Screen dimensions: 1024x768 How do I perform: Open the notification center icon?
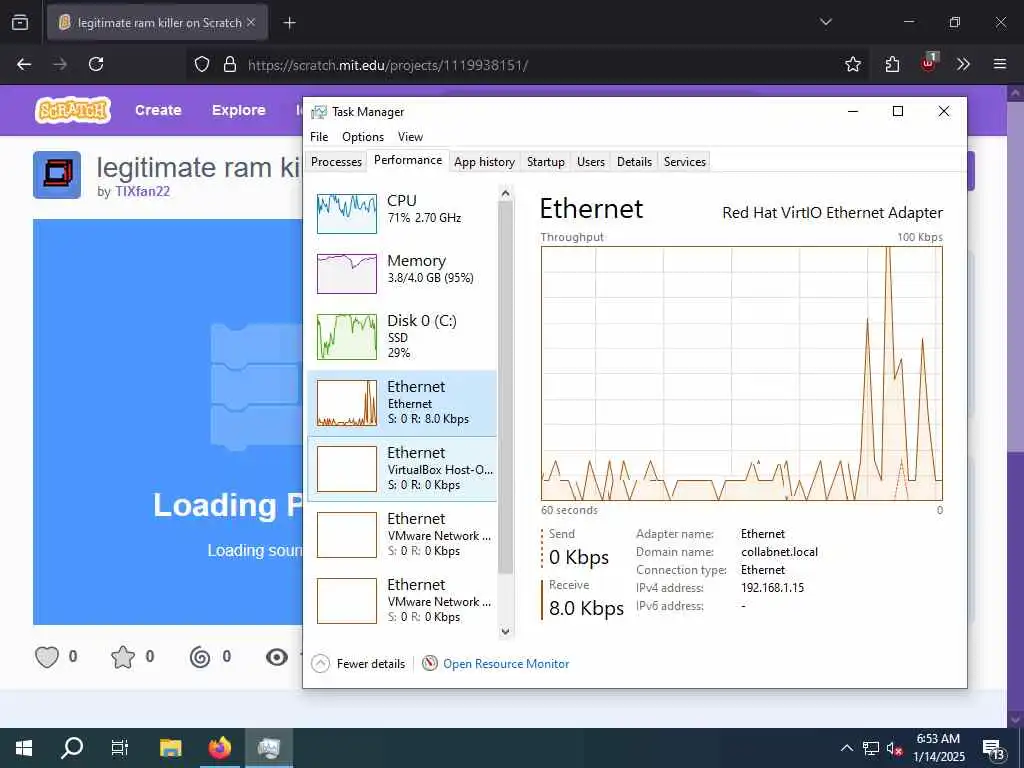pyautogui.click(x=993, y=750)
